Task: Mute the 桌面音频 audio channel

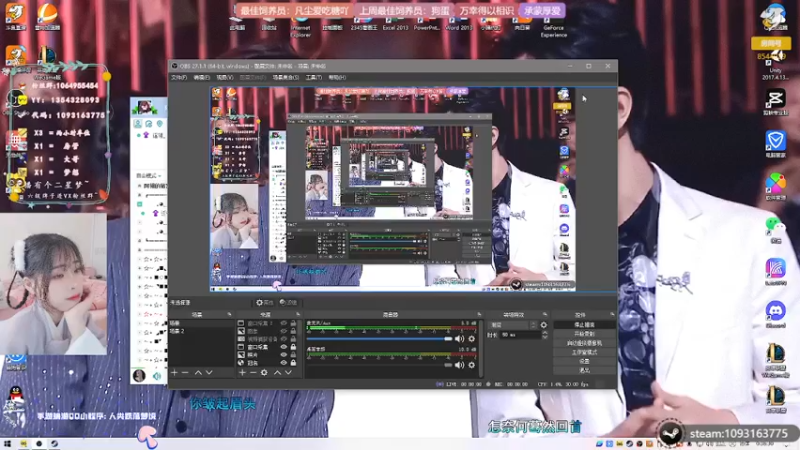Action: pos(460,365)
